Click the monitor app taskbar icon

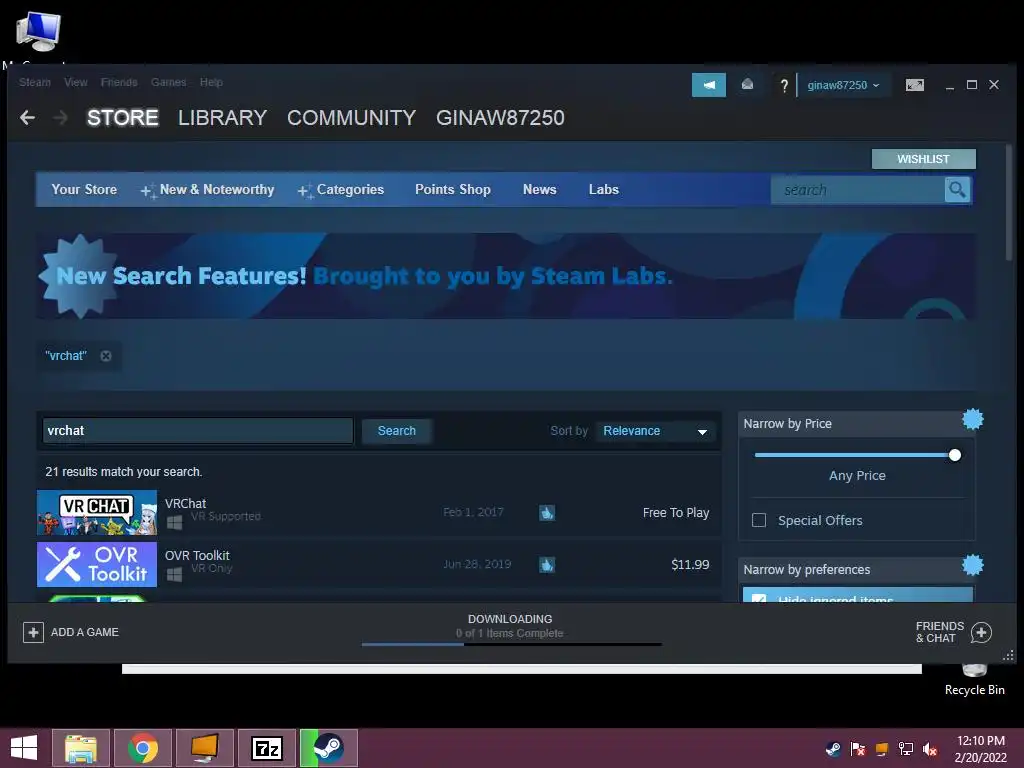204,748
